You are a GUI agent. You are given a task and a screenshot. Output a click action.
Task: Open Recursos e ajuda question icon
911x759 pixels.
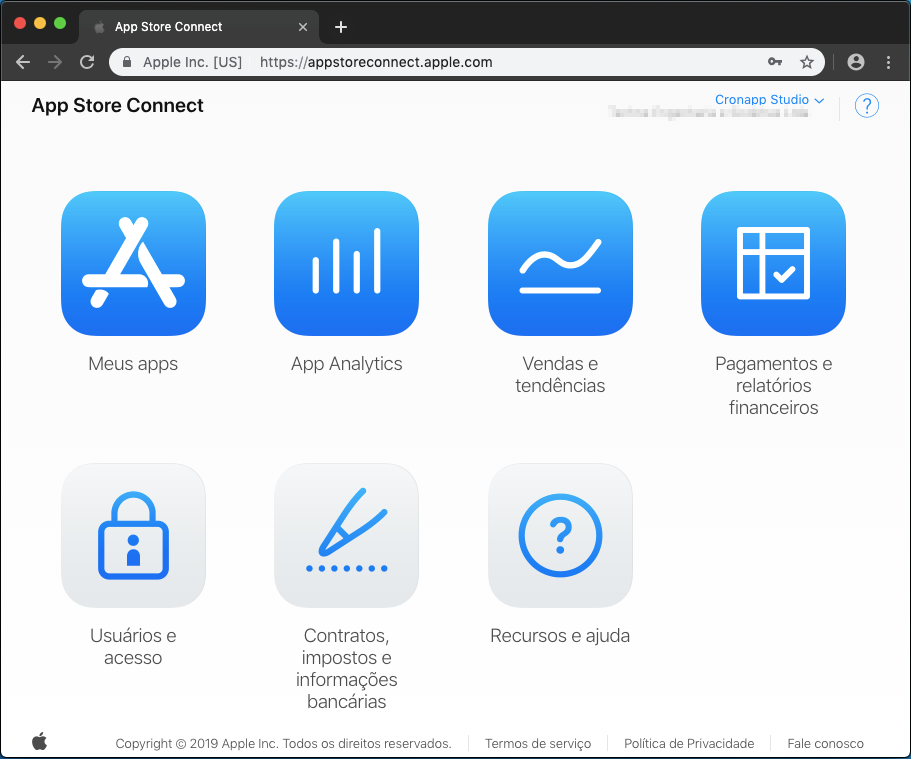(560, 535)
